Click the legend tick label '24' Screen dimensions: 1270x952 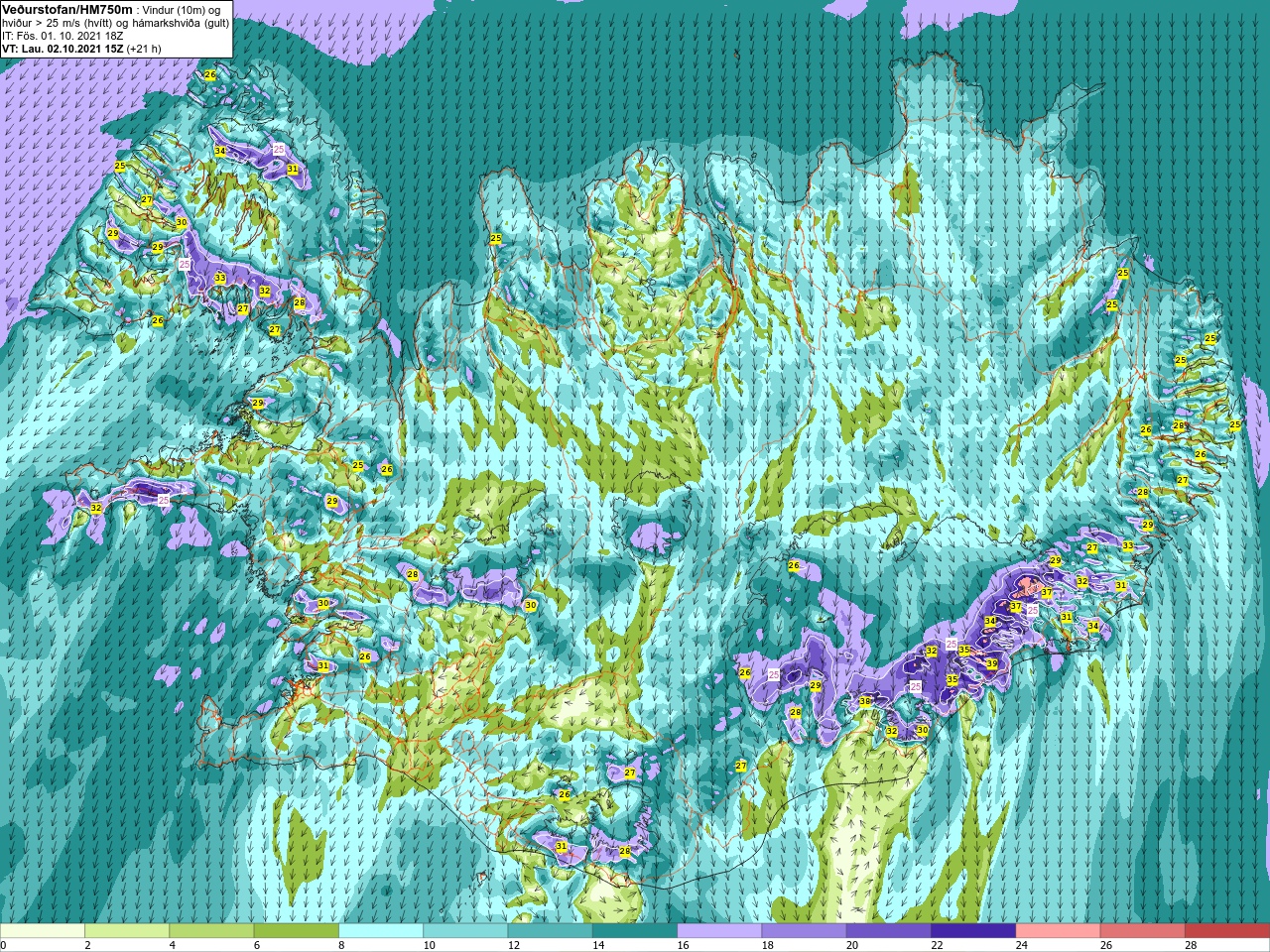[x=1022, y=945]
